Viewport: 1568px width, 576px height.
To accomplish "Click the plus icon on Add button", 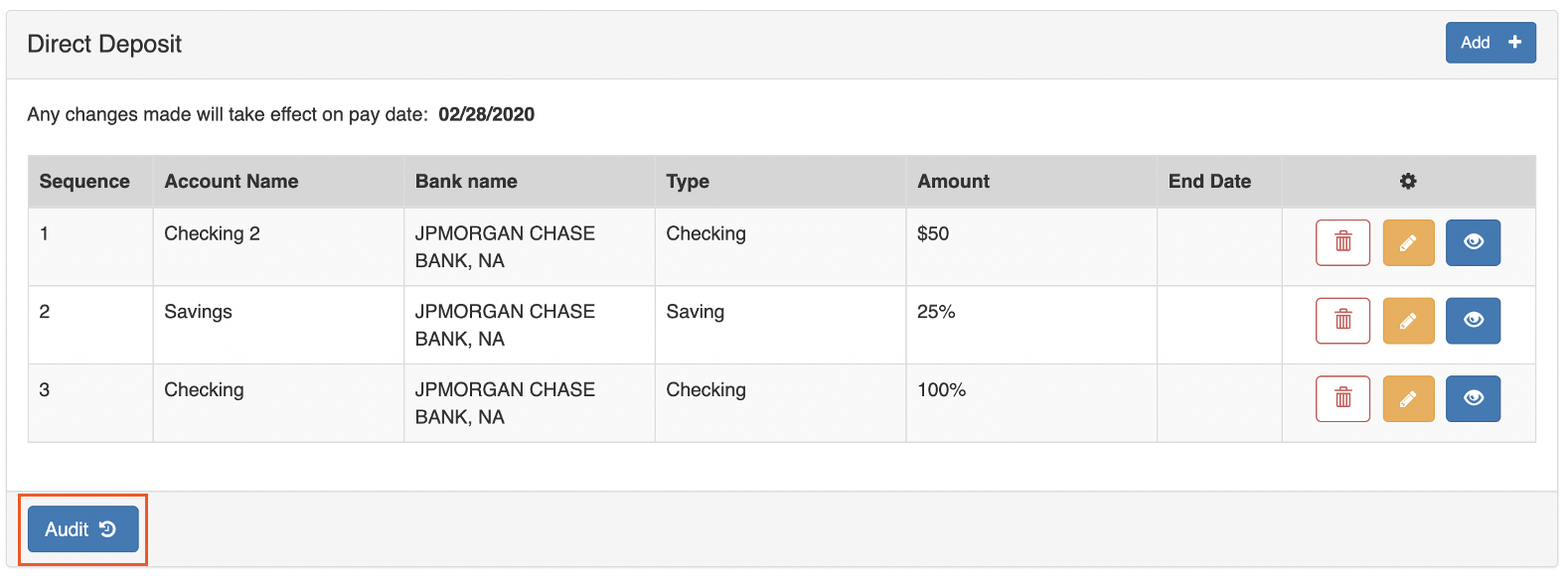I will [x=1514, y=42].
